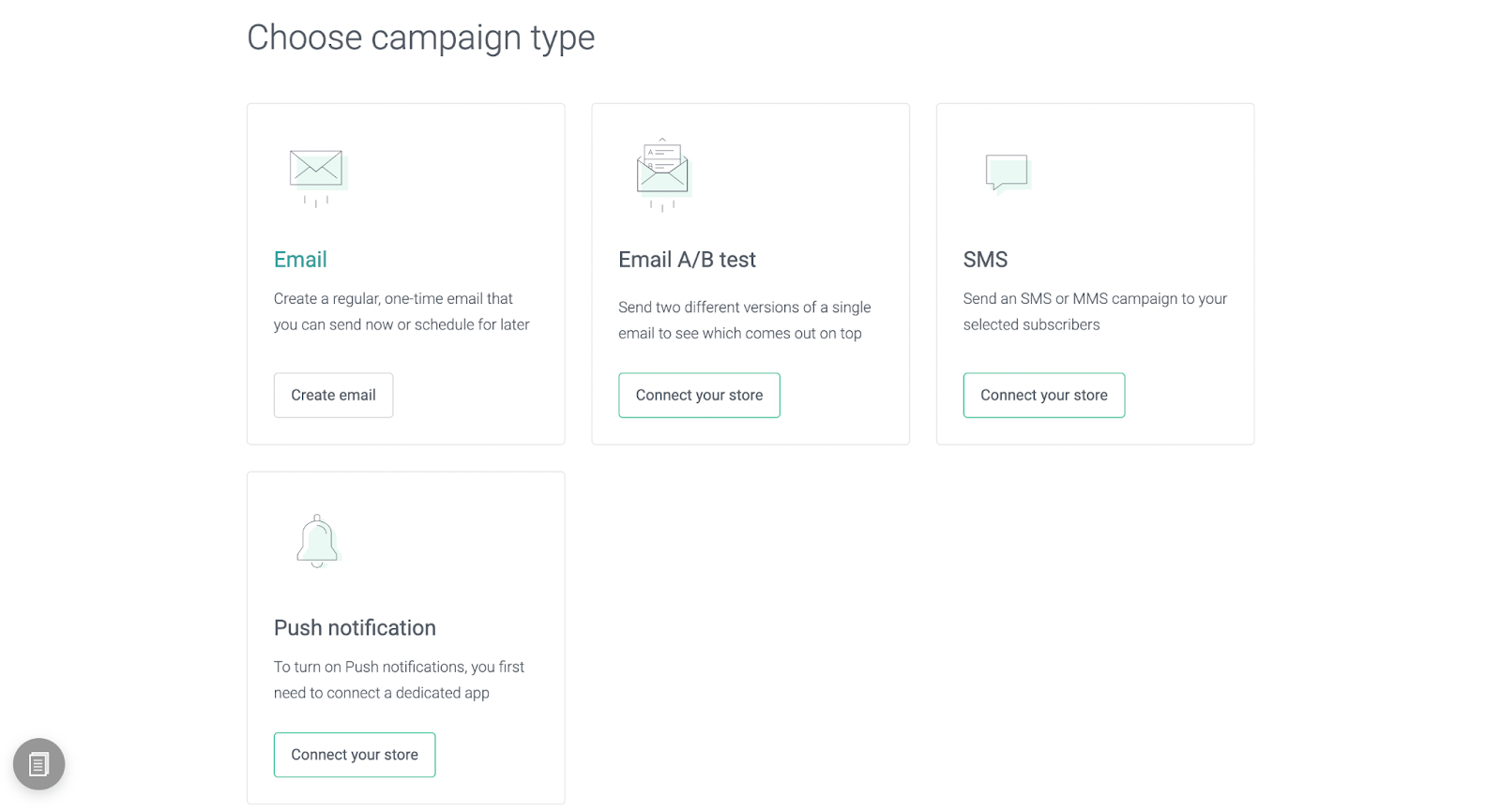This screenshot has height=812, width=1501.
Task: Click the 'Send two different versions' description
Action: click(744, 320)
